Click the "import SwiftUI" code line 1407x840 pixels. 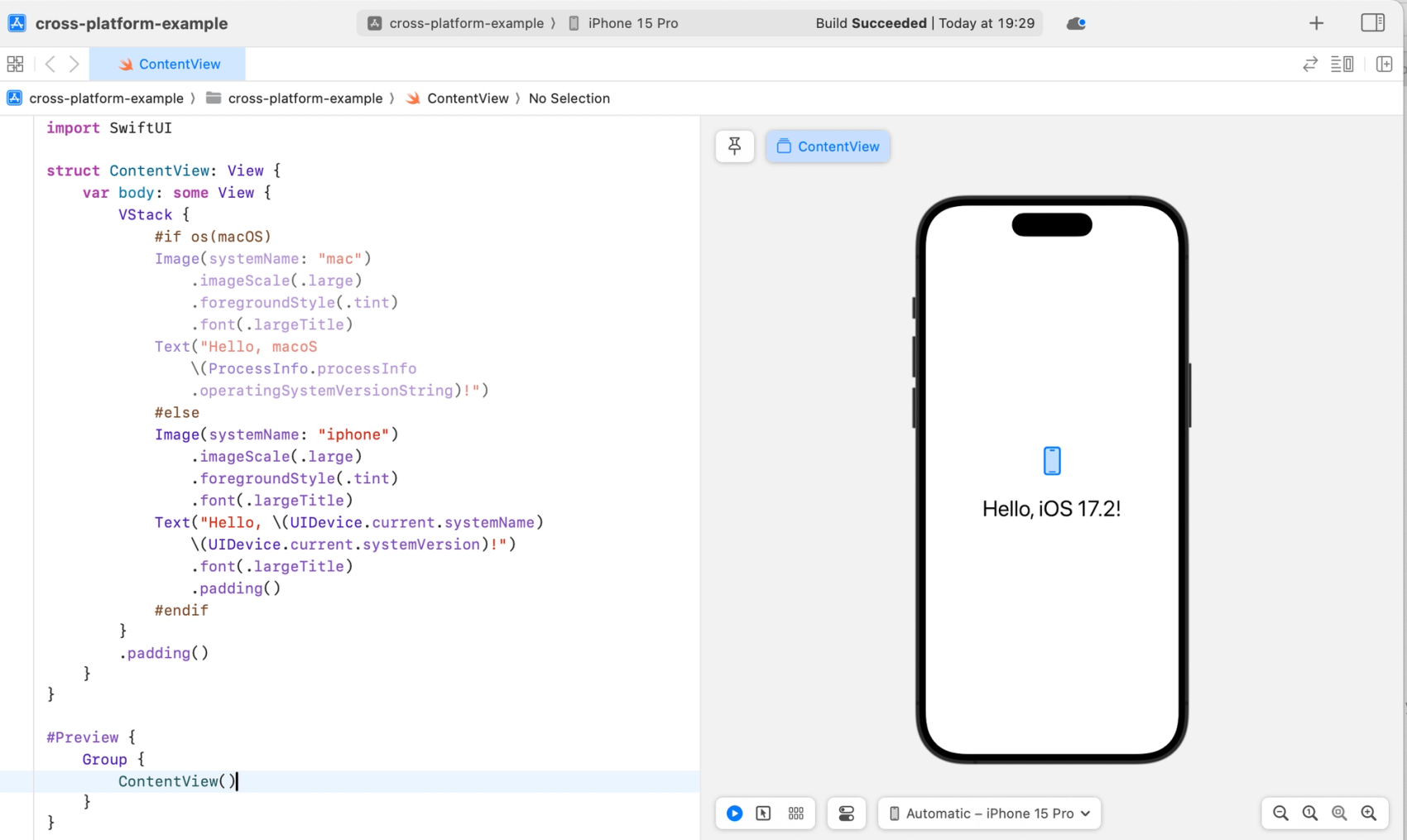(x=109, y=127)
